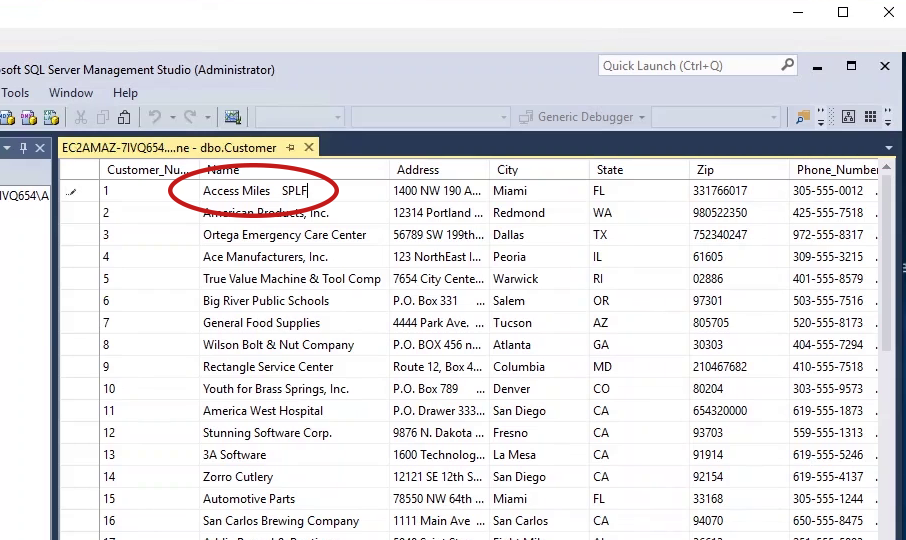This screenshot has height=540, width=906.
Task: Click the DMX query toolbar icon
Action: point(29,117)
